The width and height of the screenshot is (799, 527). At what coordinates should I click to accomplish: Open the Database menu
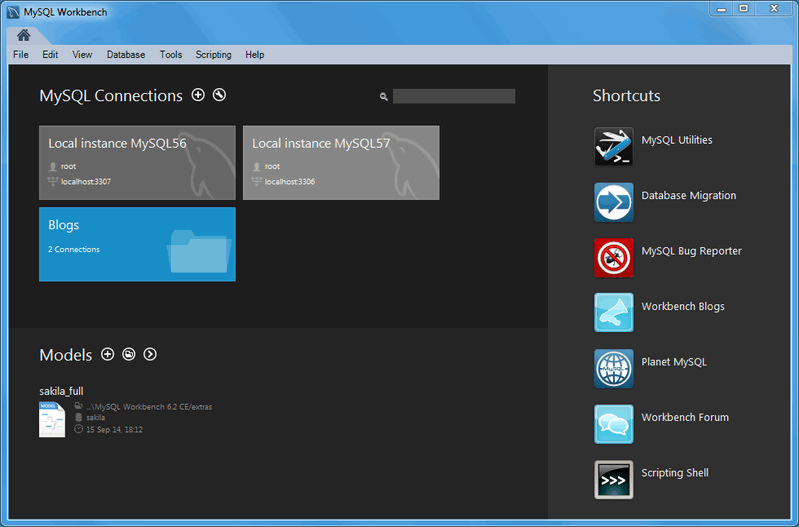click(x=126, y=55)
